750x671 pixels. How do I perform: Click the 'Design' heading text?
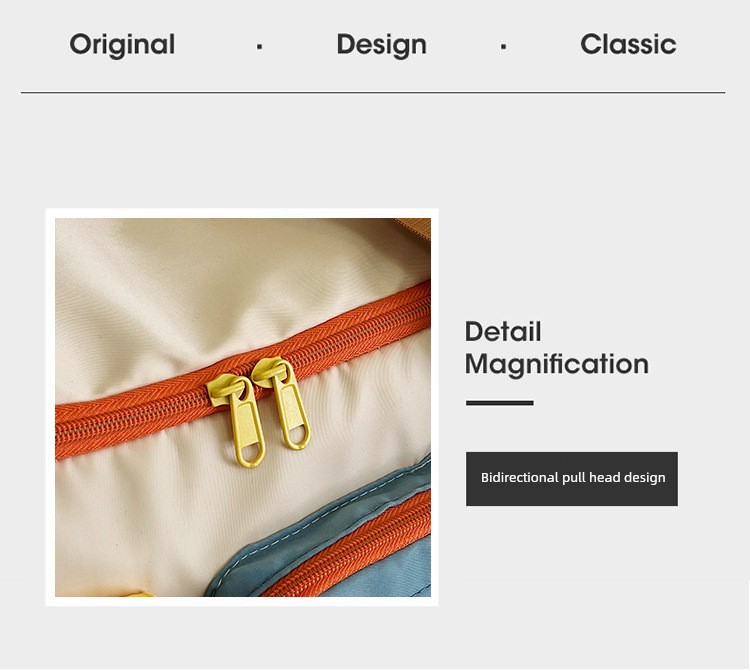click(381, 45)
